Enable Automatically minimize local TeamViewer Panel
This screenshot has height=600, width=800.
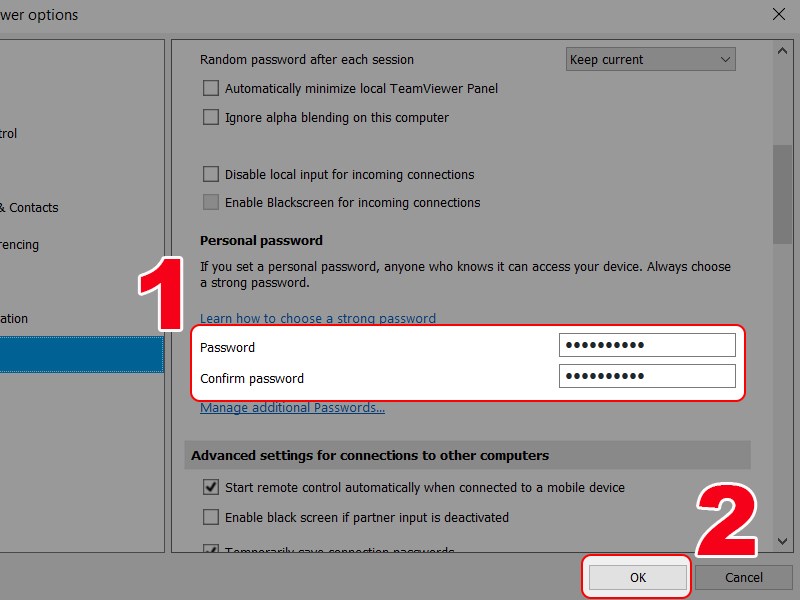click(x=211, y=88)
